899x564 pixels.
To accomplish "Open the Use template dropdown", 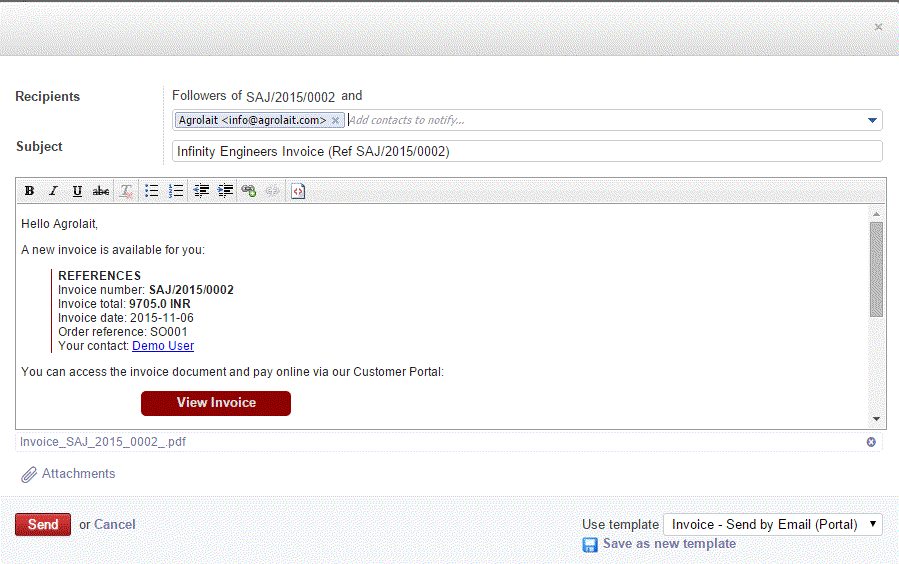I will pos(772,524).
